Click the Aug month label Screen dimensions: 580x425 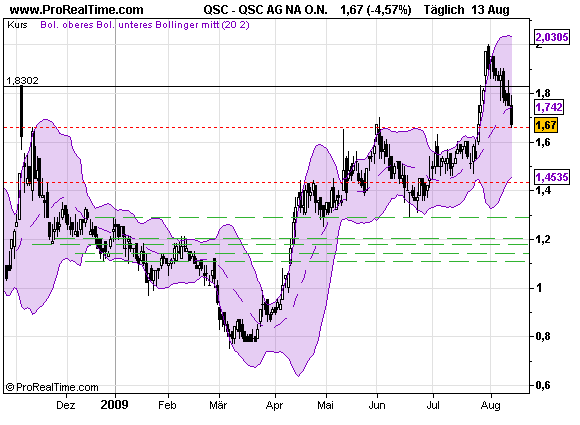pyautogui.click(x=490, y=406)
